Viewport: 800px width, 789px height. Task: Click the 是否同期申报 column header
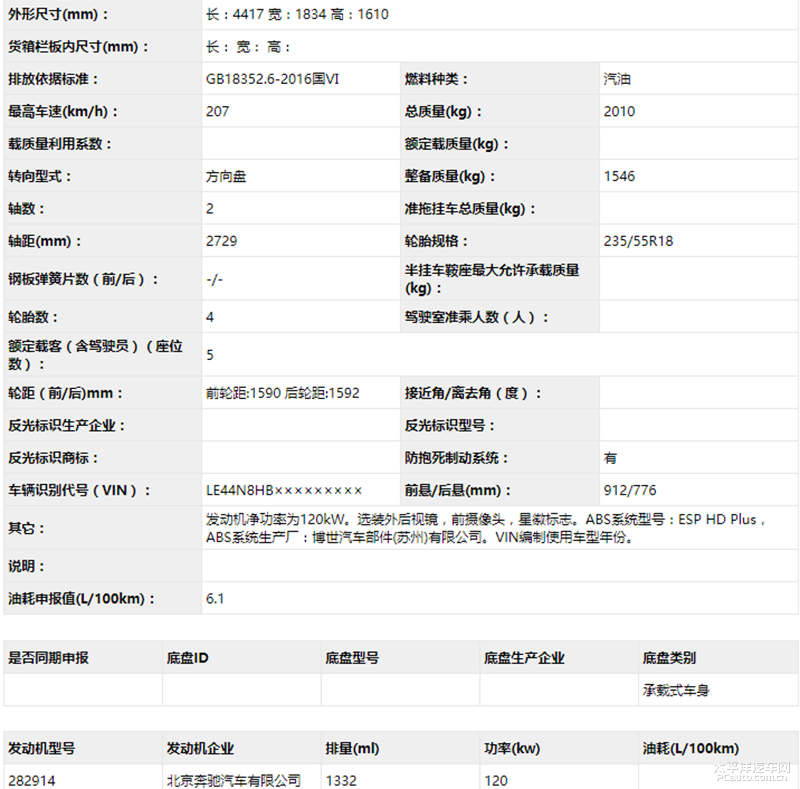click(48, 658)
